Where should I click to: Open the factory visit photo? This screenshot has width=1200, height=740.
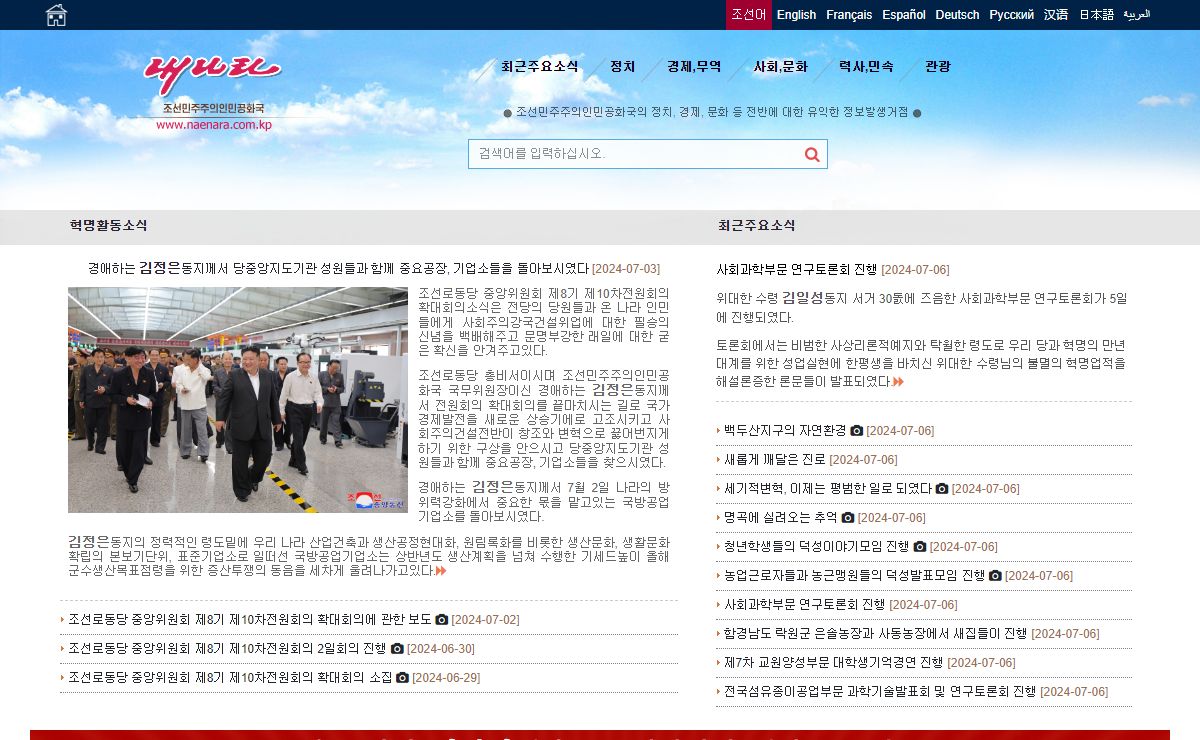238,400
